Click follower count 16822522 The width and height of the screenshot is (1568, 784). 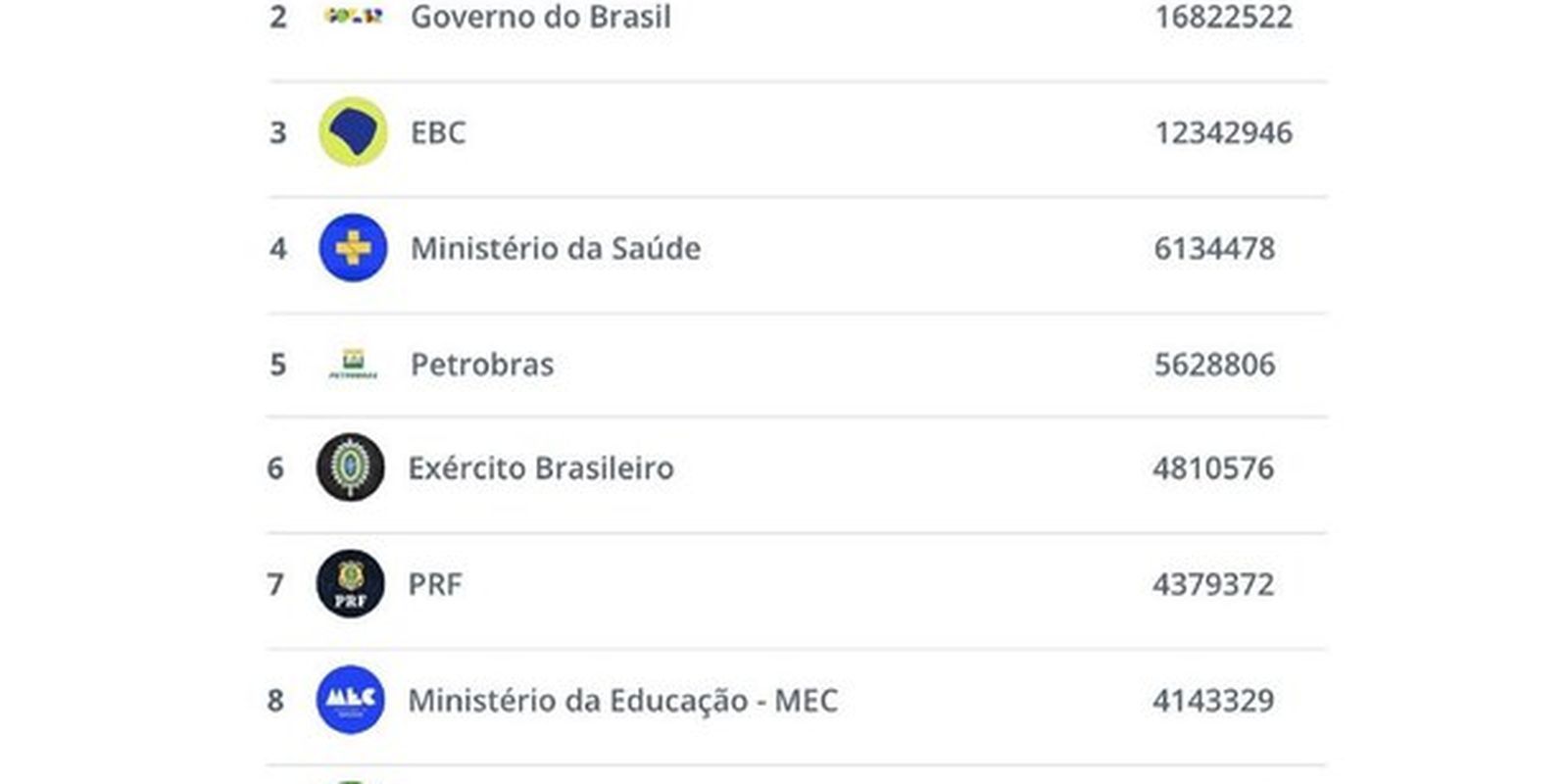[1223, 17]
